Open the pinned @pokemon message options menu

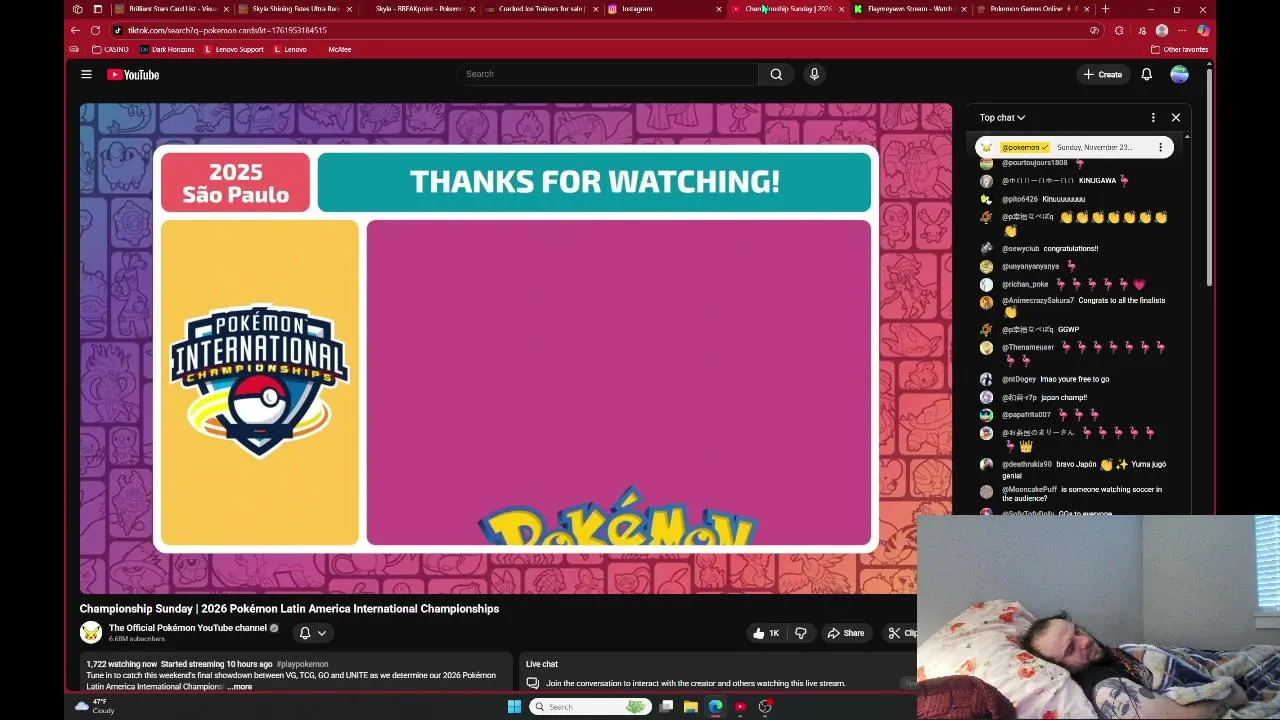click(x=1160, y=147)
